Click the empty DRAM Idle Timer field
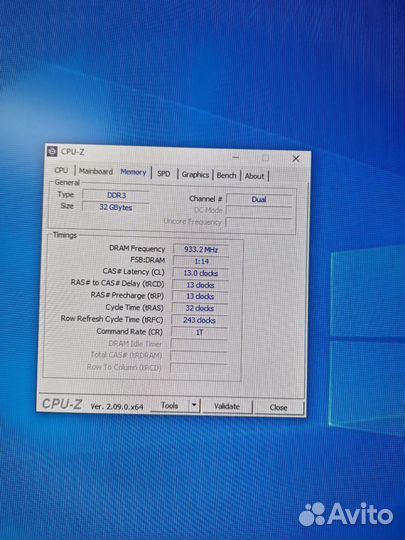This screenshot has height=540, width=405. (x=199, y=344)
